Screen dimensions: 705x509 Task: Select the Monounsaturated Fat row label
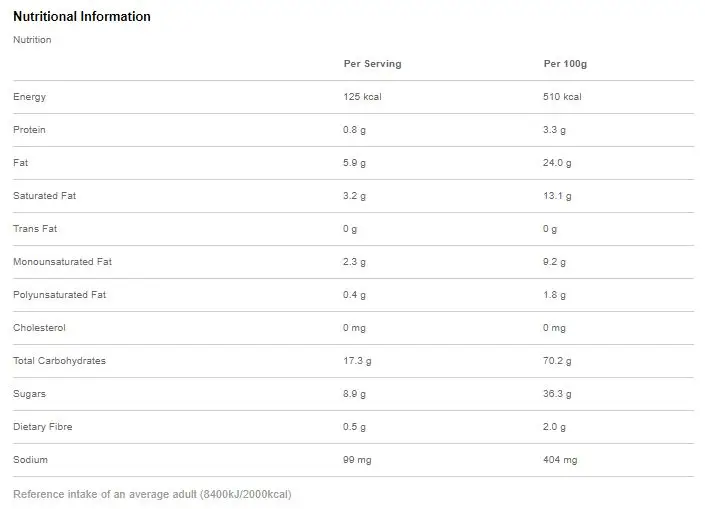click(x=61, y=262)
